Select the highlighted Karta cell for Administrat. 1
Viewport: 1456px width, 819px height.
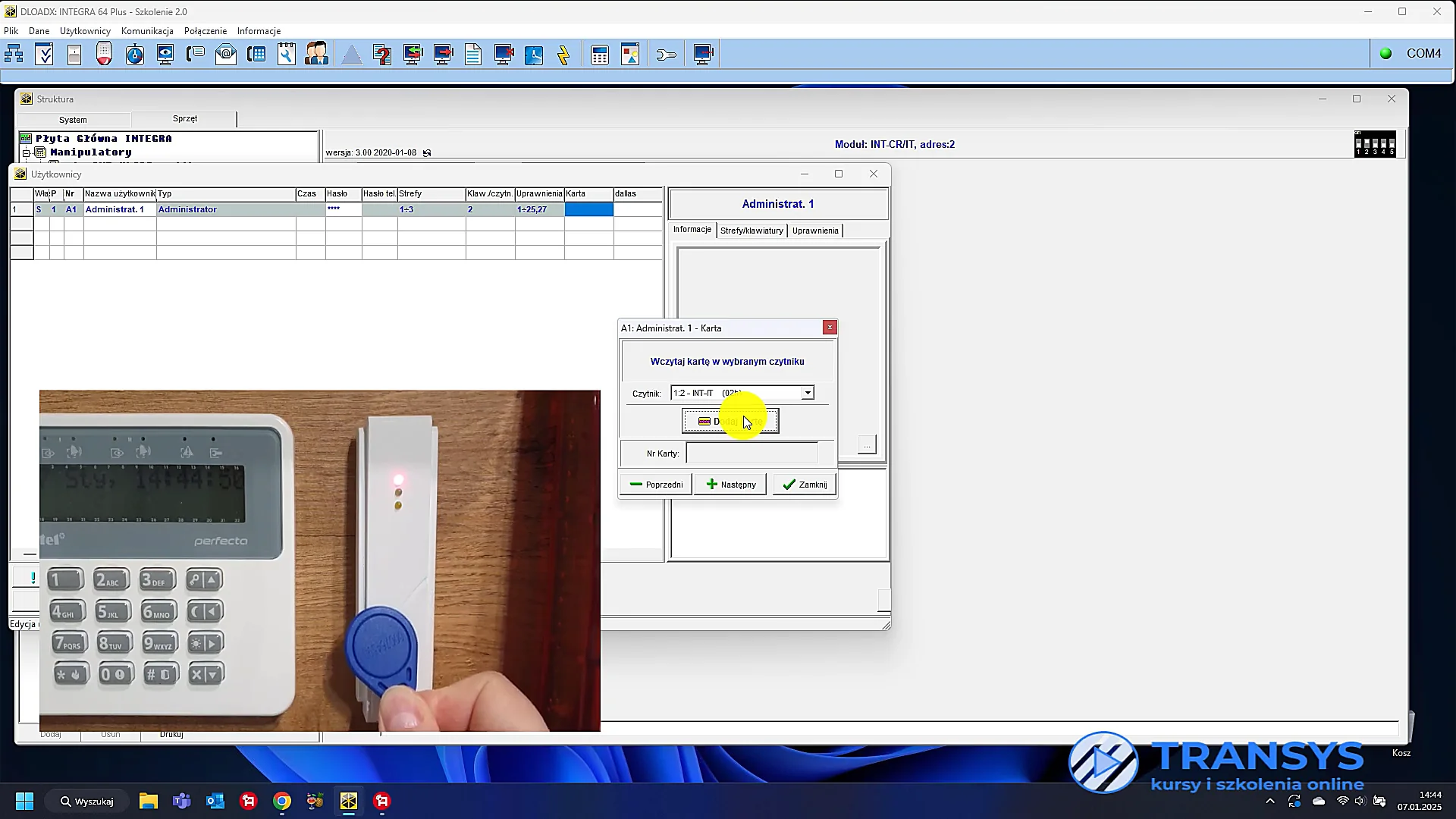pyautogui.click(x=589, y=209)
